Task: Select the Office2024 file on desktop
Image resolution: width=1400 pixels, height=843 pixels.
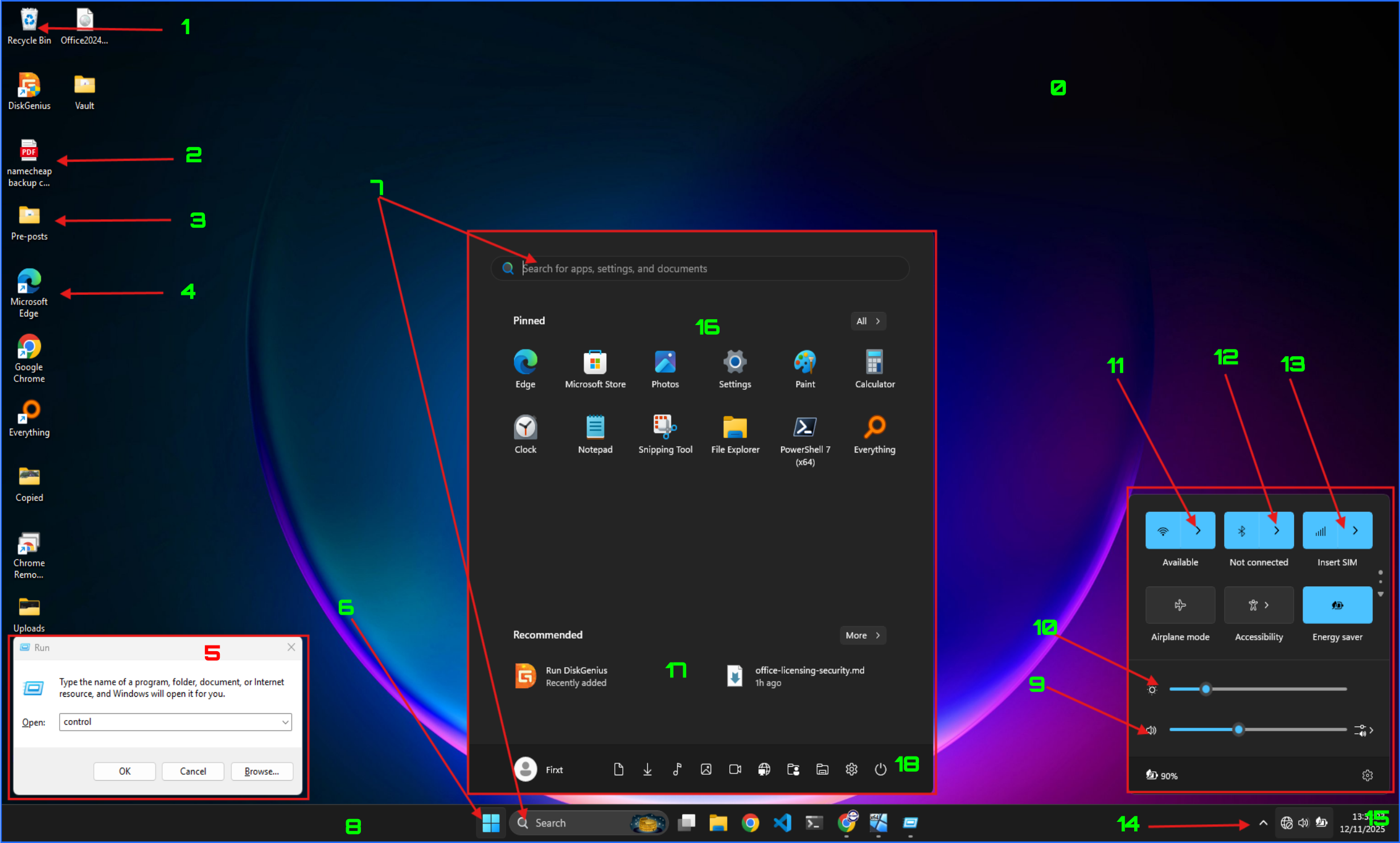Action: point(84,27)
